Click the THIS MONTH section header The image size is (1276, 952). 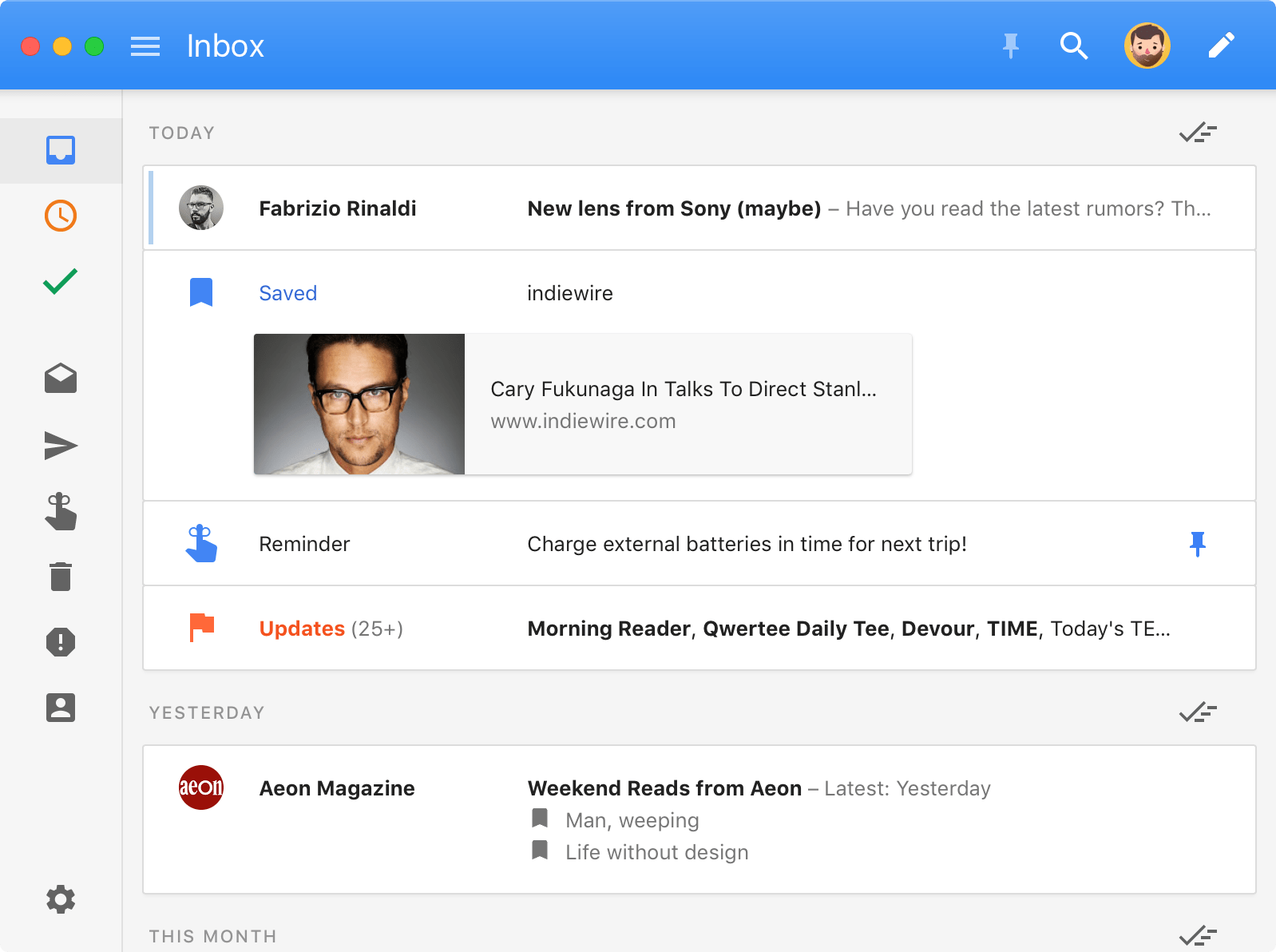[x=213, y=936]
